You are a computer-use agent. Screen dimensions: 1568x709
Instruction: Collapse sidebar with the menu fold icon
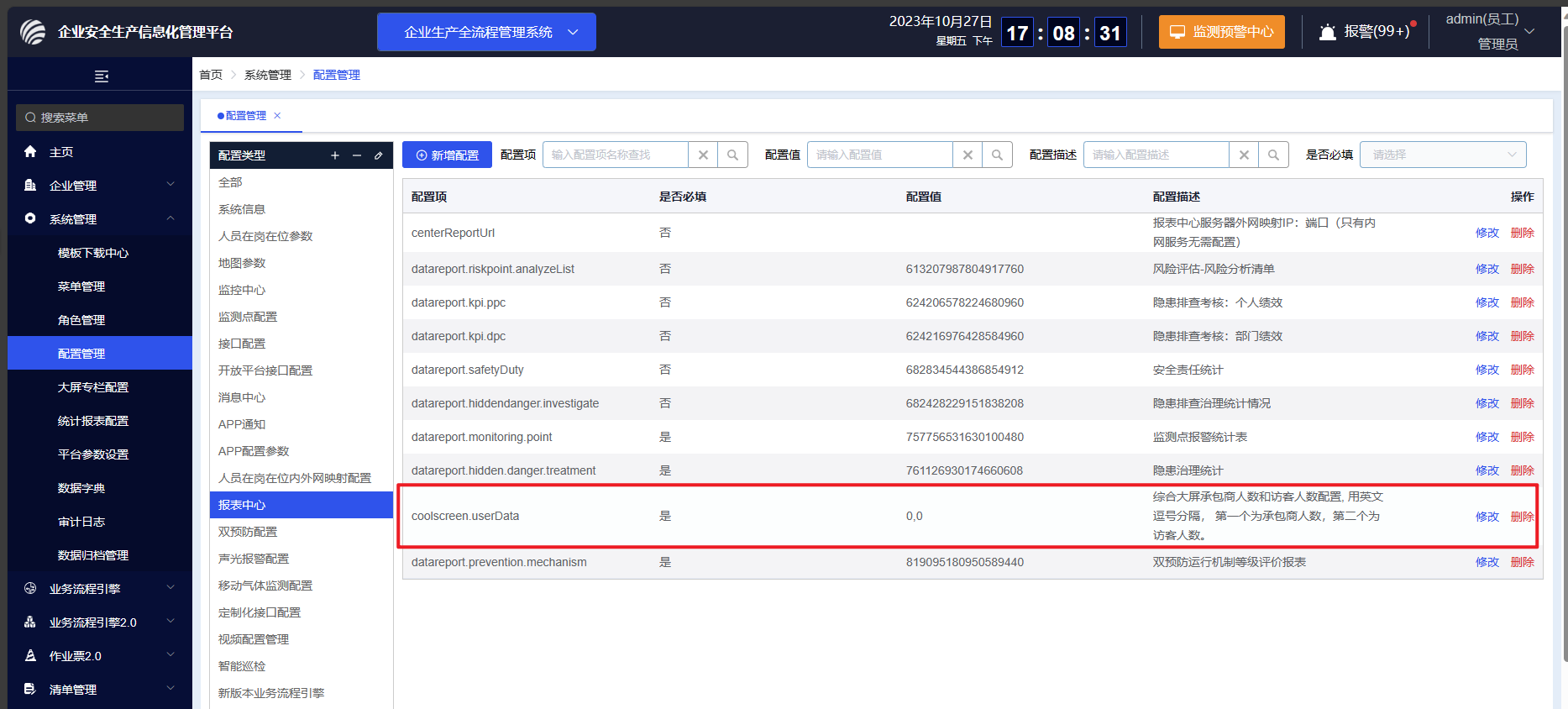[x=102, y=76]
